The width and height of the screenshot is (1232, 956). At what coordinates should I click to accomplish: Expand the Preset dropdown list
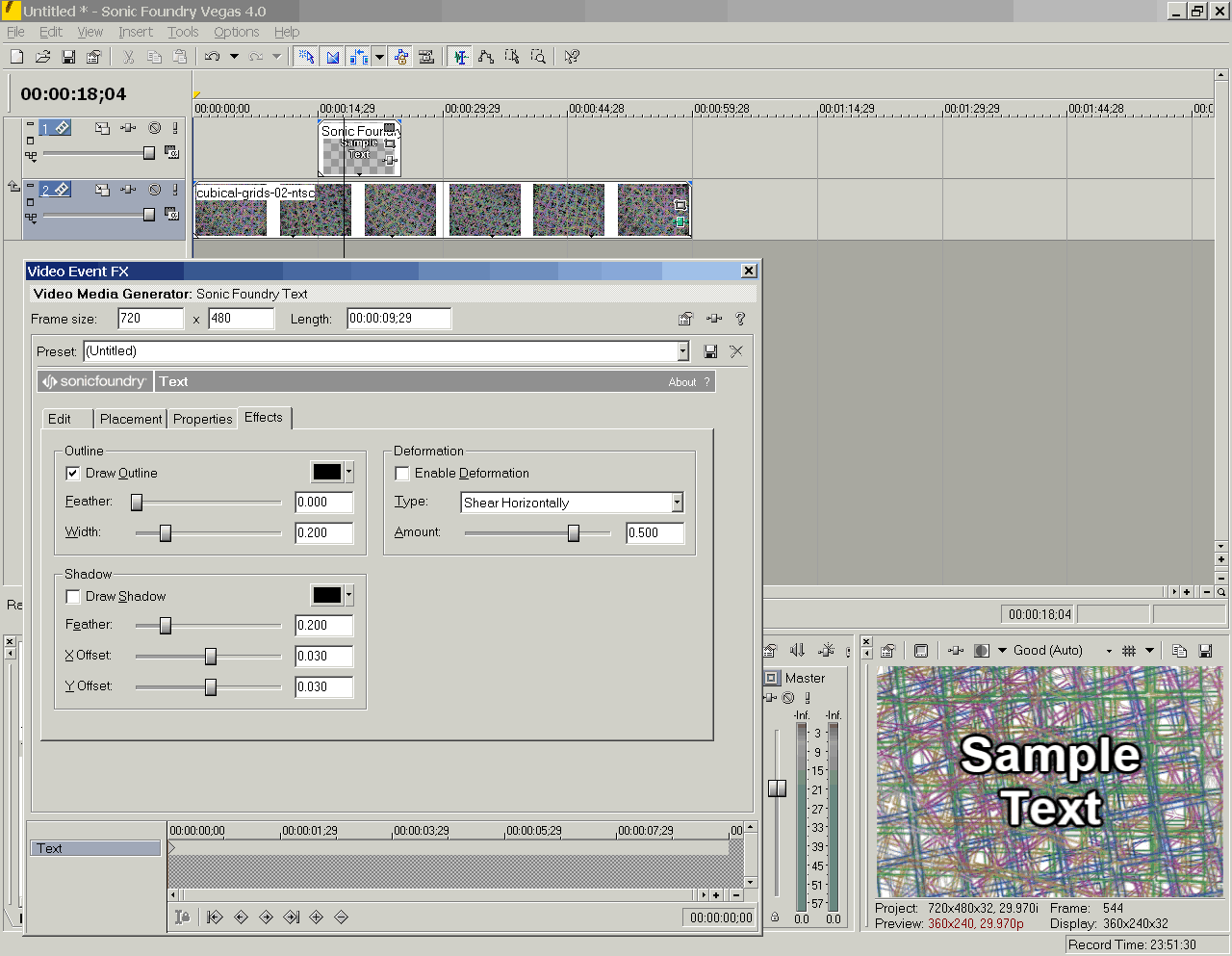[x=682, y=351]
